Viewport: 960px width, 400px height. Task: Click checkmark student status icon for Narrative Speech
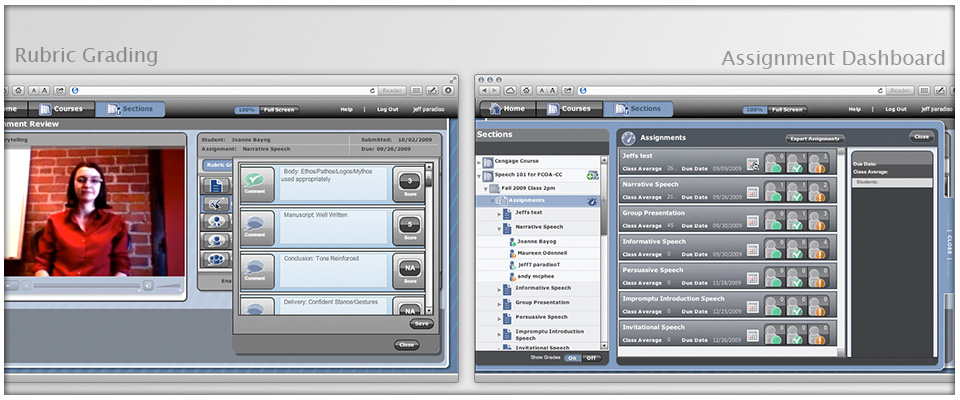[x=795, y=192]
